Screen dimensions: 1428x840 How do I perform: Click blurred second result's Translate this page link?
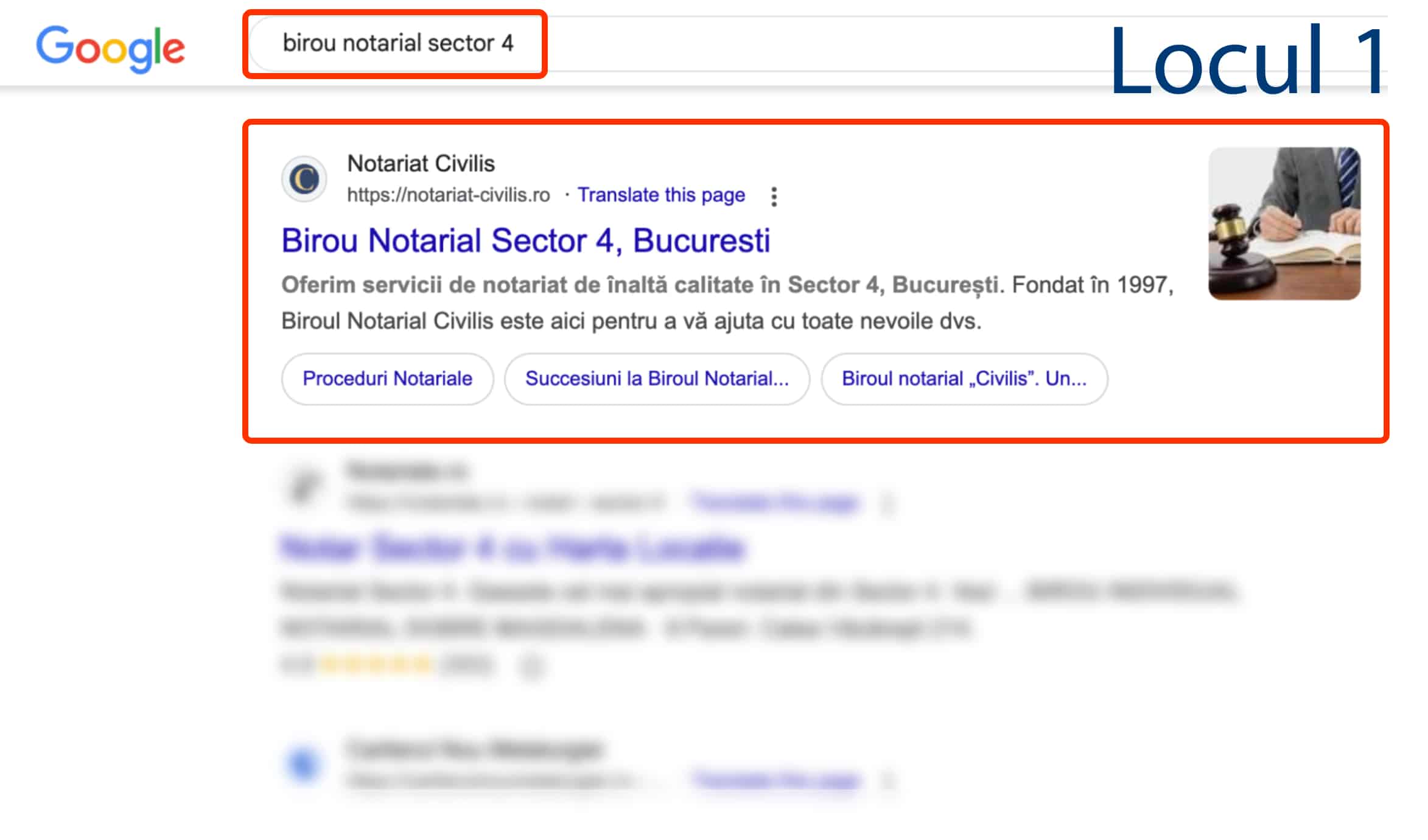774,502
